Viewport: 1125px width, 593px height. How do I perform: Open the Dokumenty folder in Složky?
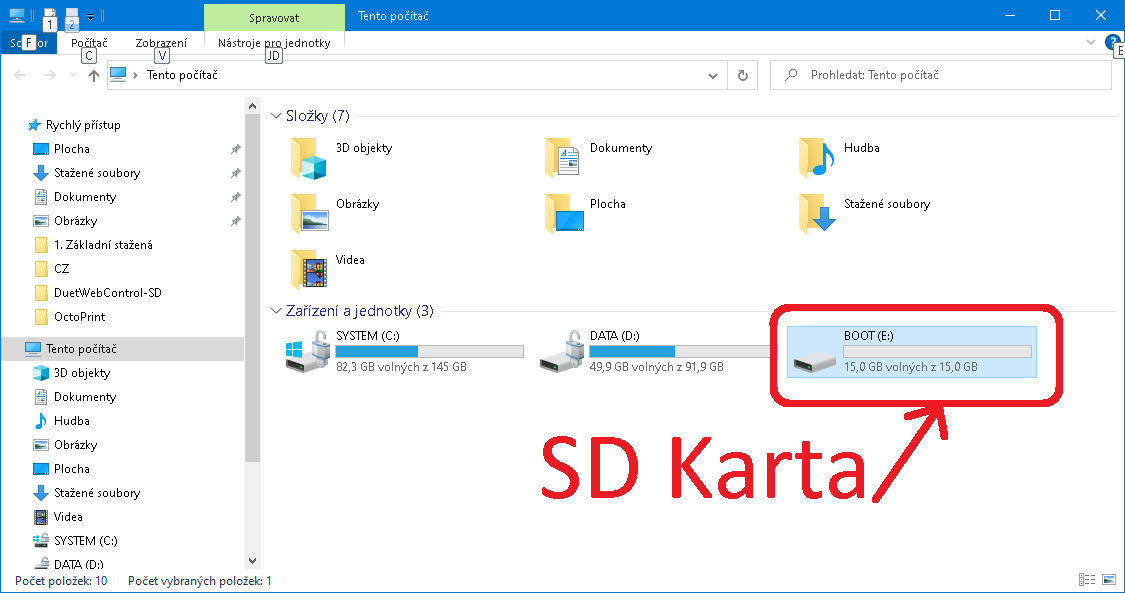coord(599,158)
